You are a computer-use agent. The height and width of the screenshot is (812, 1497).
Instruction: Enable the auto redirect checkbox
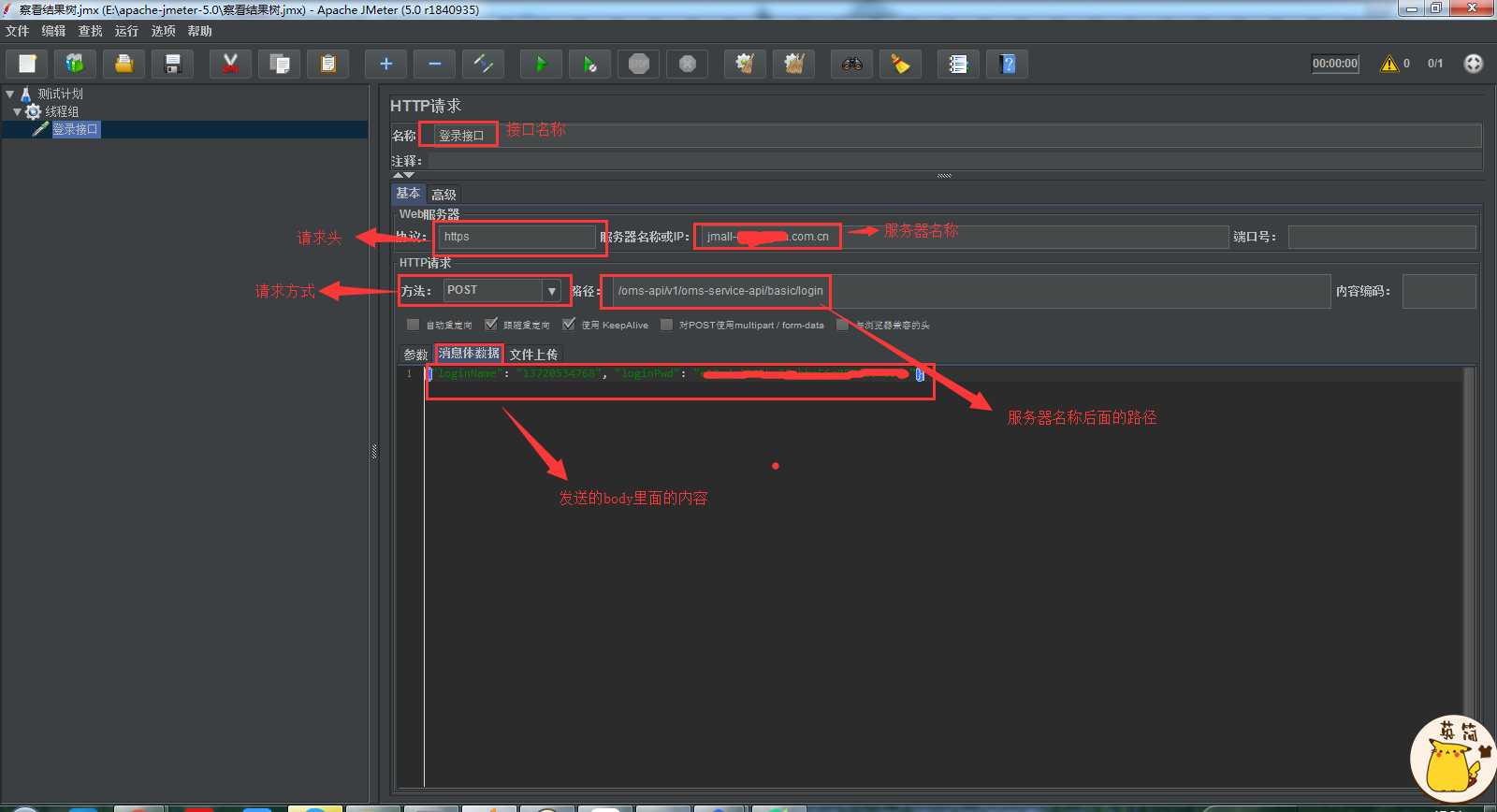point(413,325)
